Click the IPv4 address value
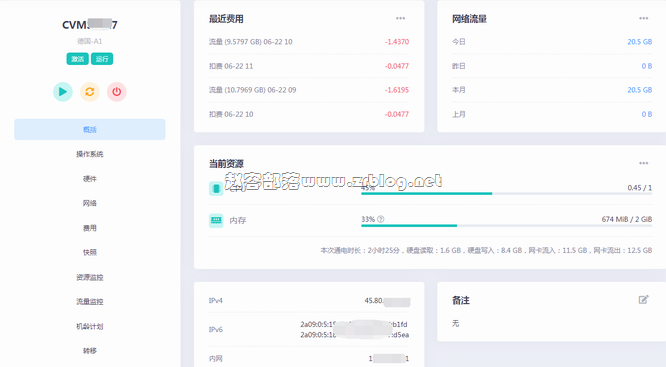The height and width of the screenshot is (367, 666). pyautogui.click(x=387, y=301)
